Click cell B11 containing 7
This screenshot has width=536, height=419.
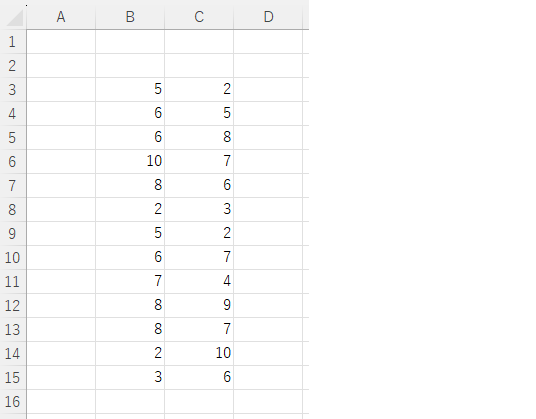click(130, 281)
